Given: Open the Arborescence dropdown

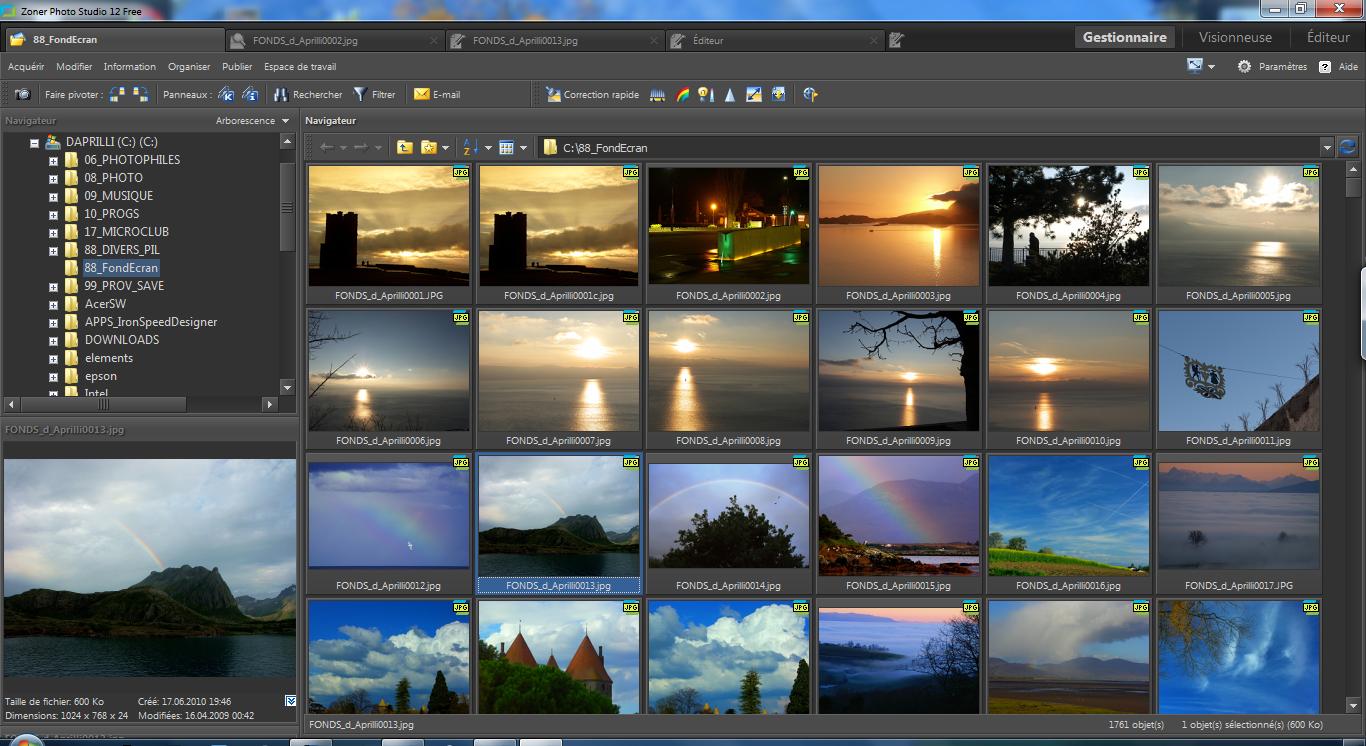Looking at the screenshot, I should [251, 121].
